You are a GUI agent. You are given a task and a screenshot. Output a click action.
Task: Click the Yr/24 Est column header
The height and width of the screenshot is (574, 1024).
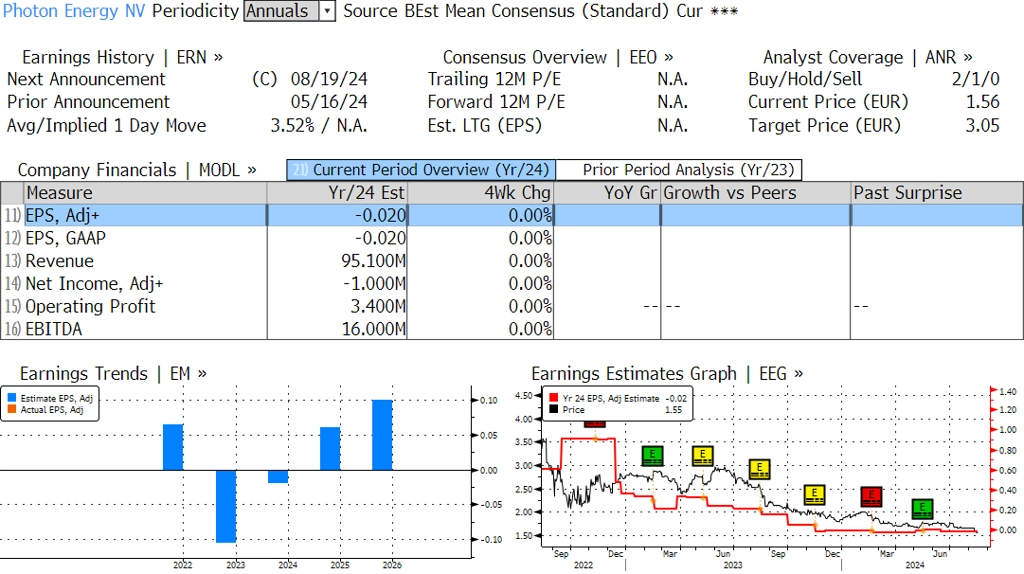[337, 193]
